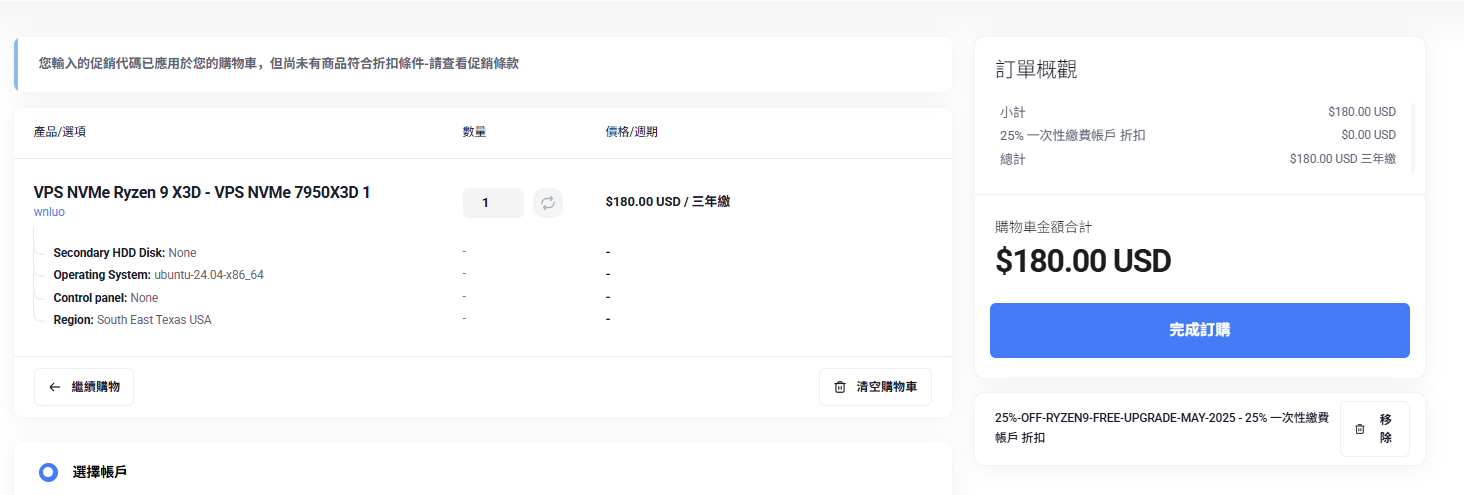This screenshot has height=495, width=1464.
Task: Select the 選擇帳戶 radio button
Action: [x=48, y=472]
